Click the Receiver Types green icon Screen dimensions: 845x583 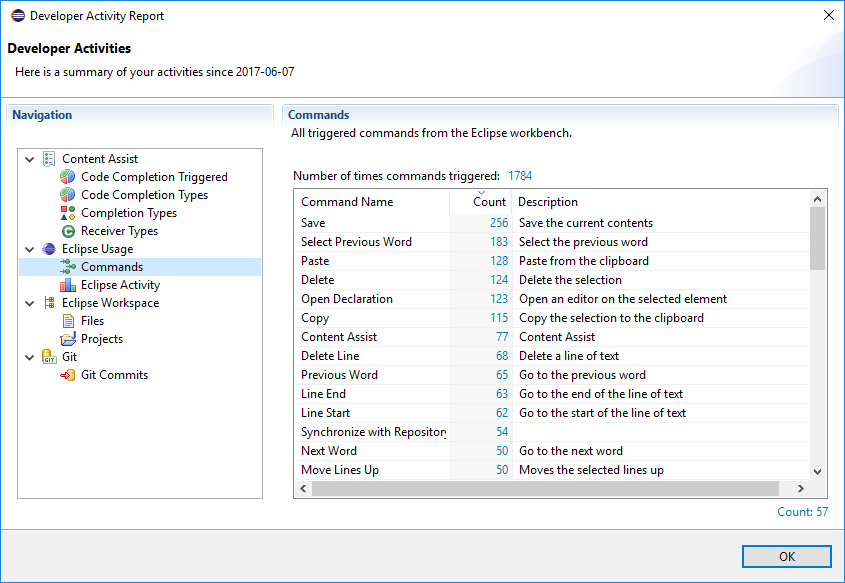pyautogui.click(x=68, y=231)
